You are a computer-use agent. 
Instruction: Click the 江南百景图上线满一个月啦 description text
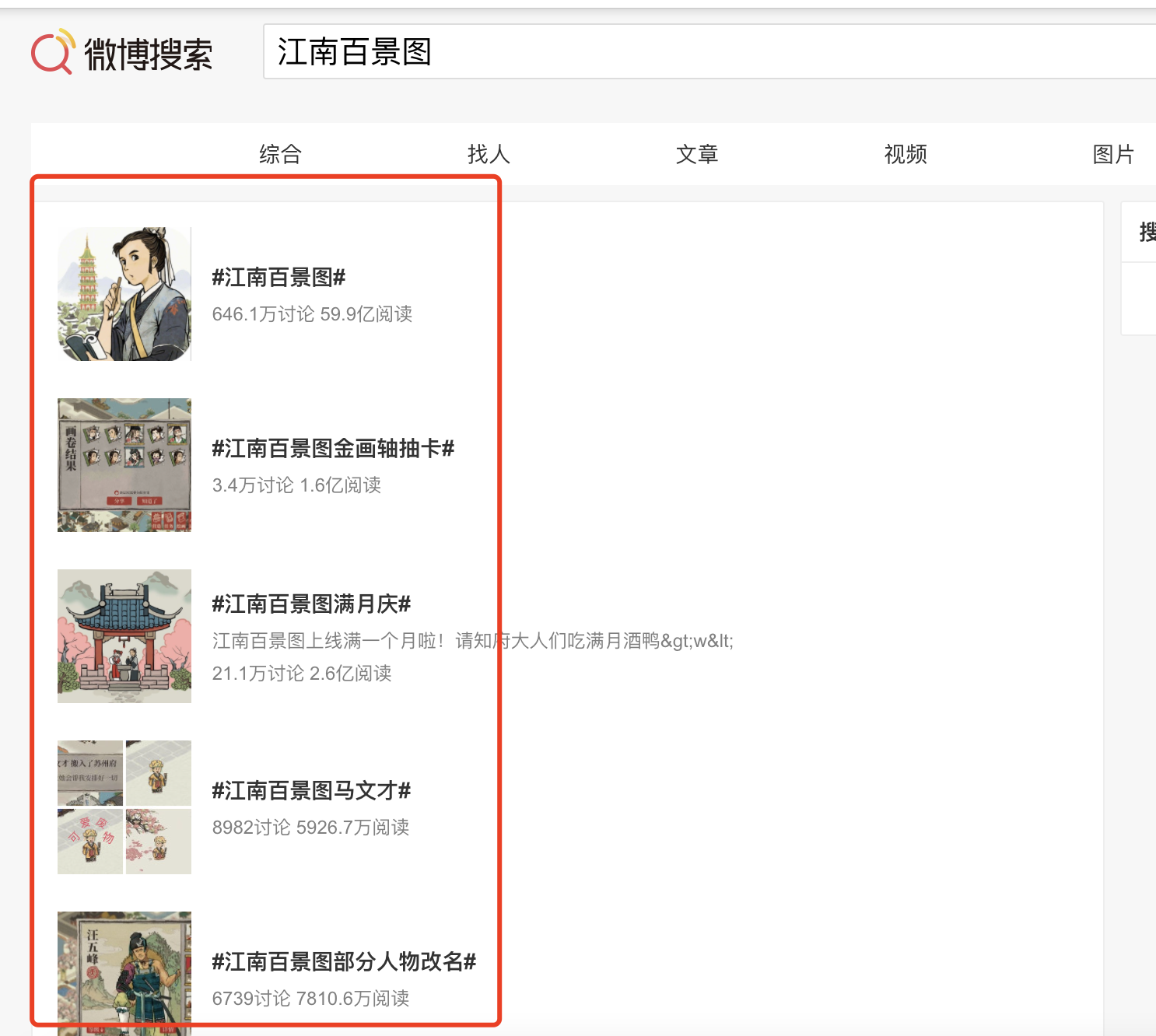[x=472, y=641]
